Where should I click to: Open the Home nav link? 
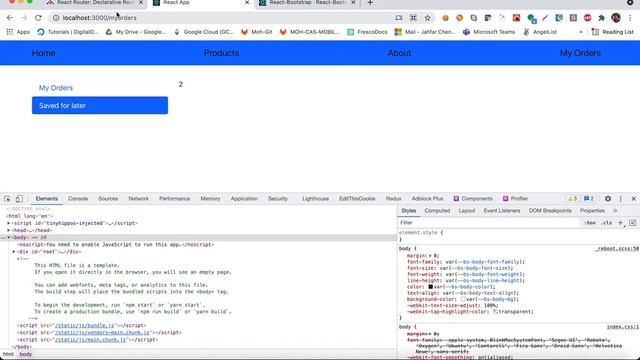pos(44,53)
